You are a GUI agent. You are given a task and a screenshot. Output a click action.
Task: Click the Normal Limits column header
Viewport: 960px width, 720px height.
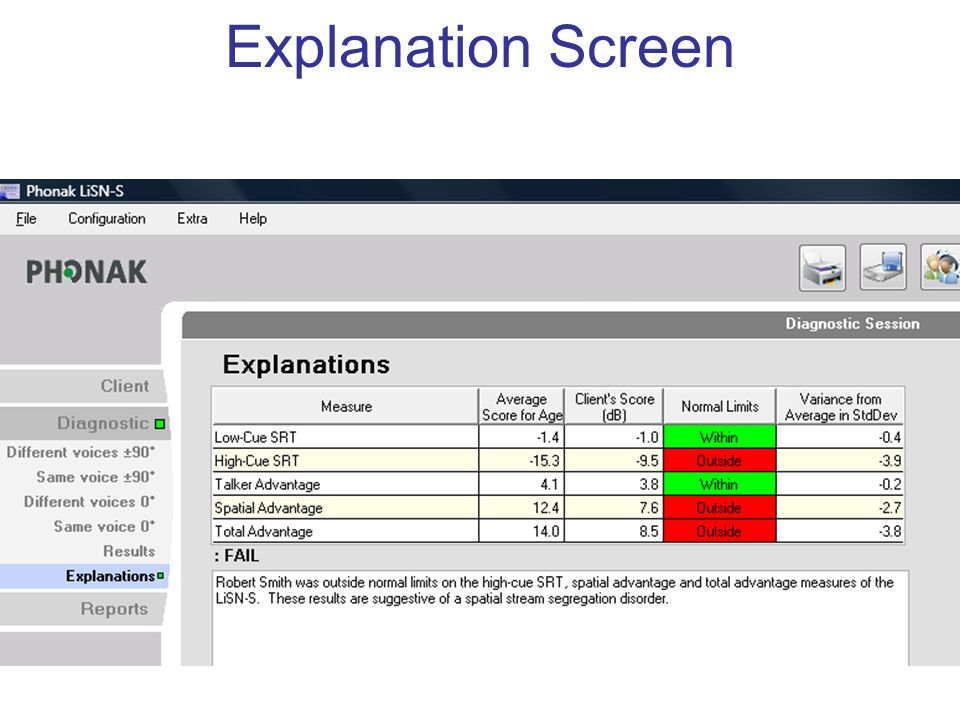[720, 407]
